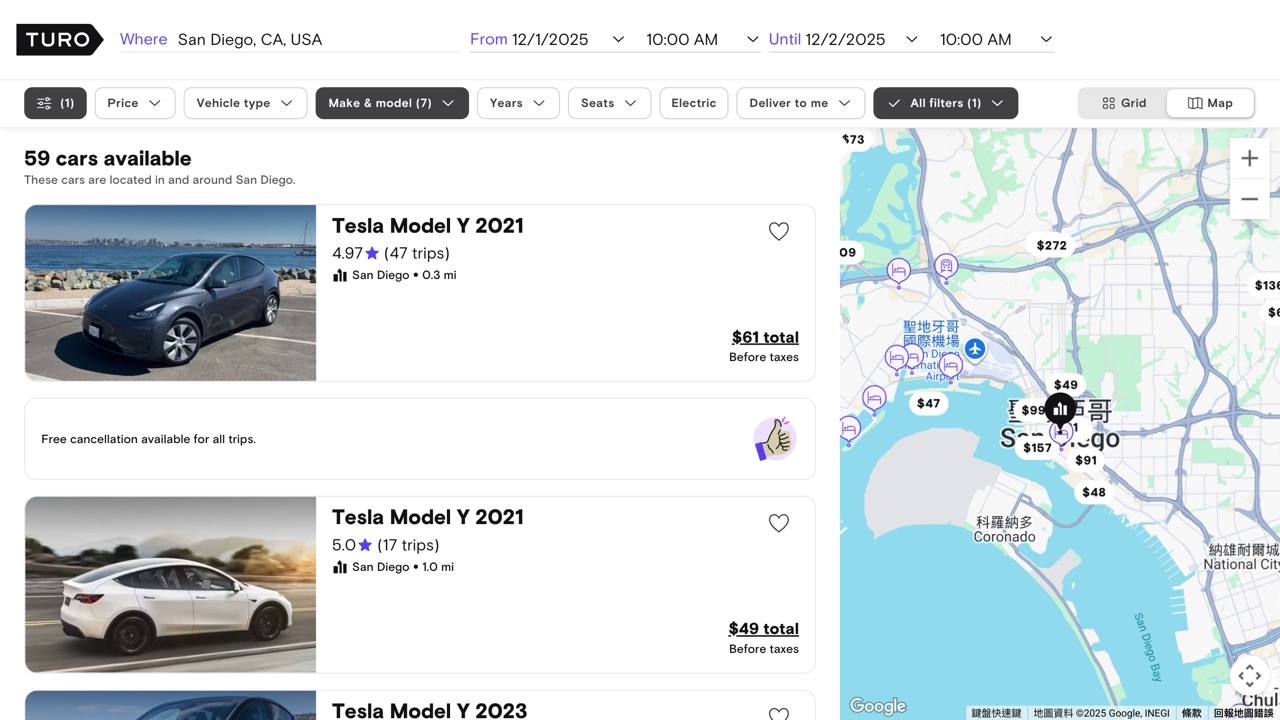Click the airport marker on map
The image size is (1280, 720).
[975, 349]
